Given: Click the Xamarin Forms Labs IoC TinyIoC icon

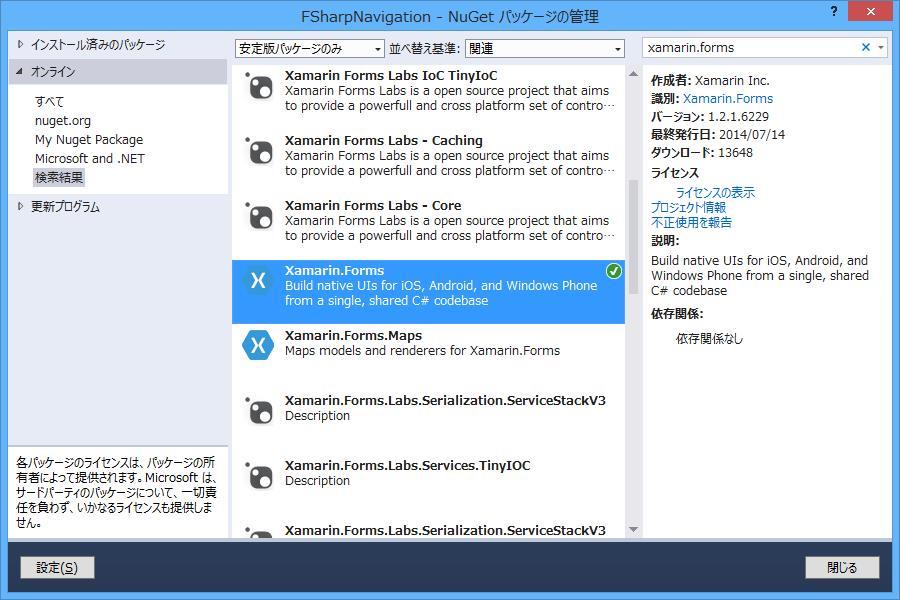Looking at the screenshot, I should pyautogui.click(x=259, y=87).
